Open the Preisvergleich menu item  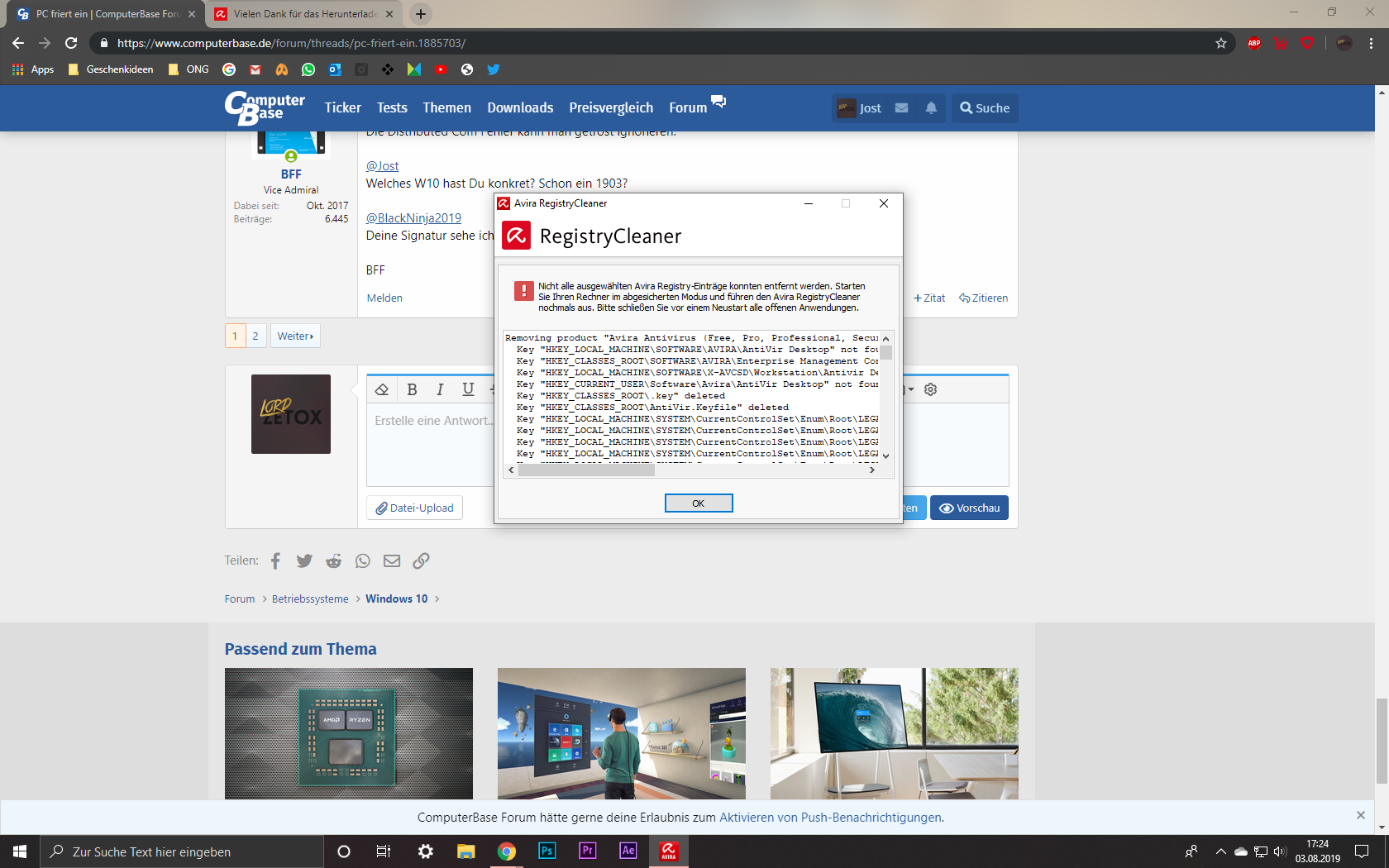[611, 107]
